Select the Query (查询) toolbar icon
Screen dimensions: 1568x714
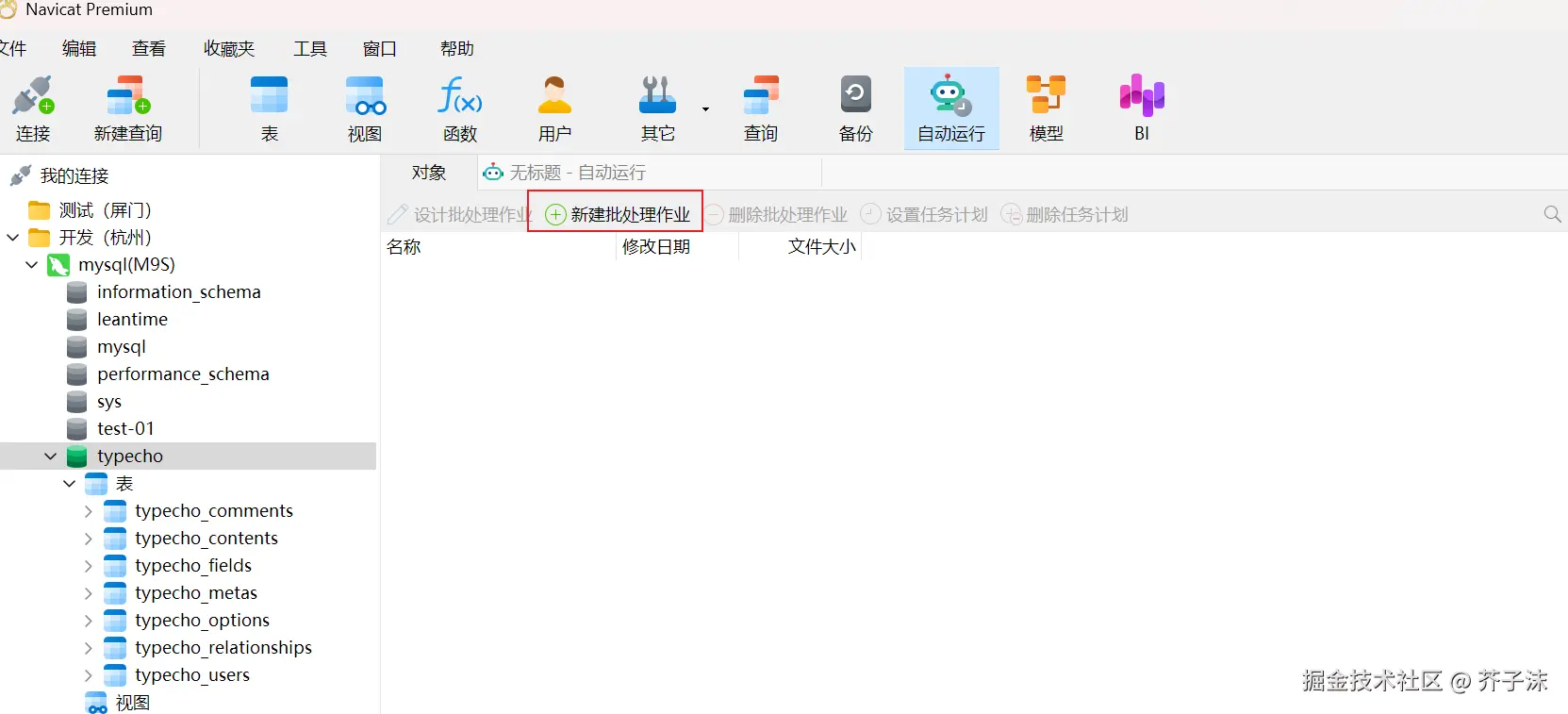[x=761, y=108]
